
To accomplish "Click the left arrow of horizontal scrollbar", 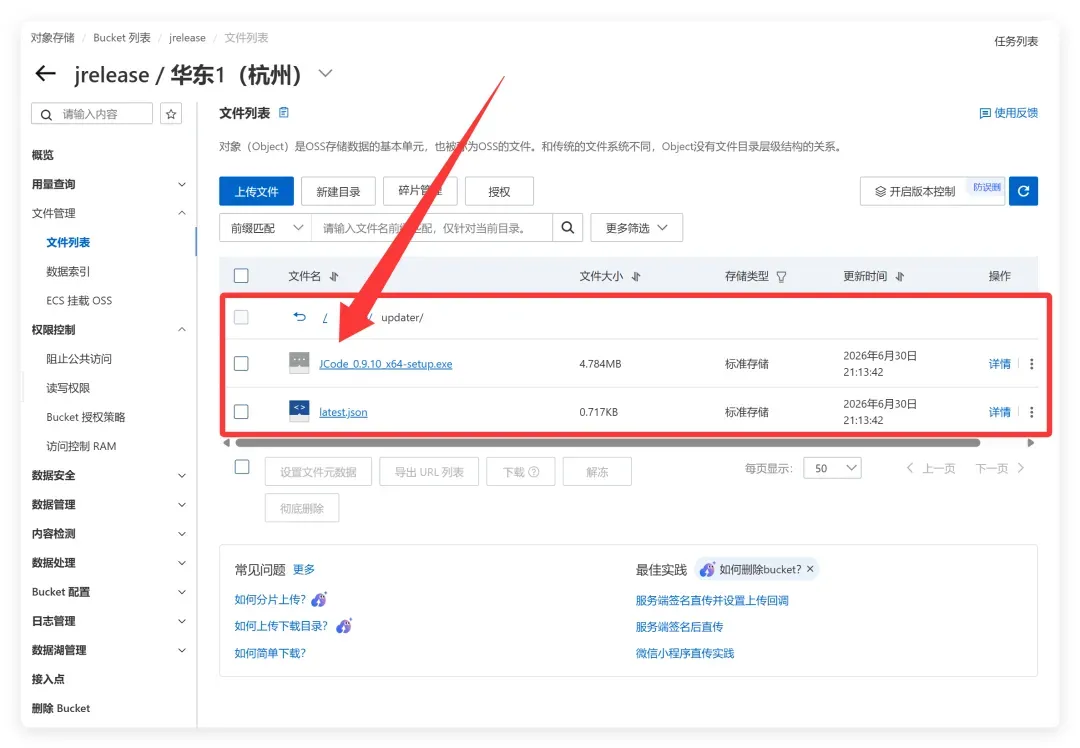I will [227, 443].
